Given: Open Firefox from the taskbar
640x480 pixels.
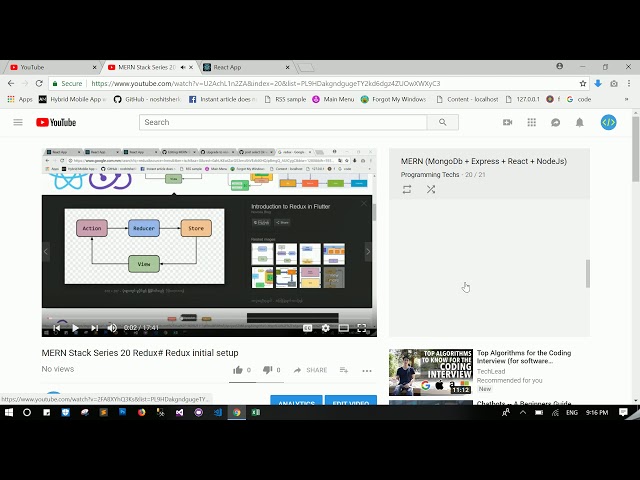Looking at the screenshot, I should tap(141, 412).
